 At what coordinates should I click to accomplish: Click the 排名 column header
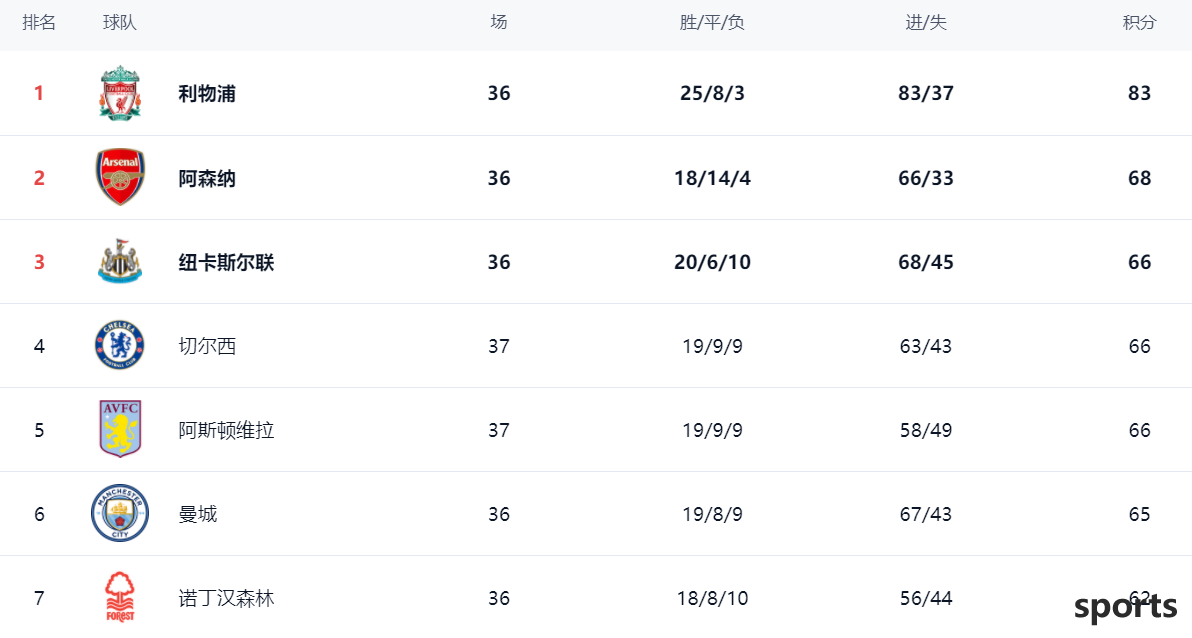coord(39,23)
